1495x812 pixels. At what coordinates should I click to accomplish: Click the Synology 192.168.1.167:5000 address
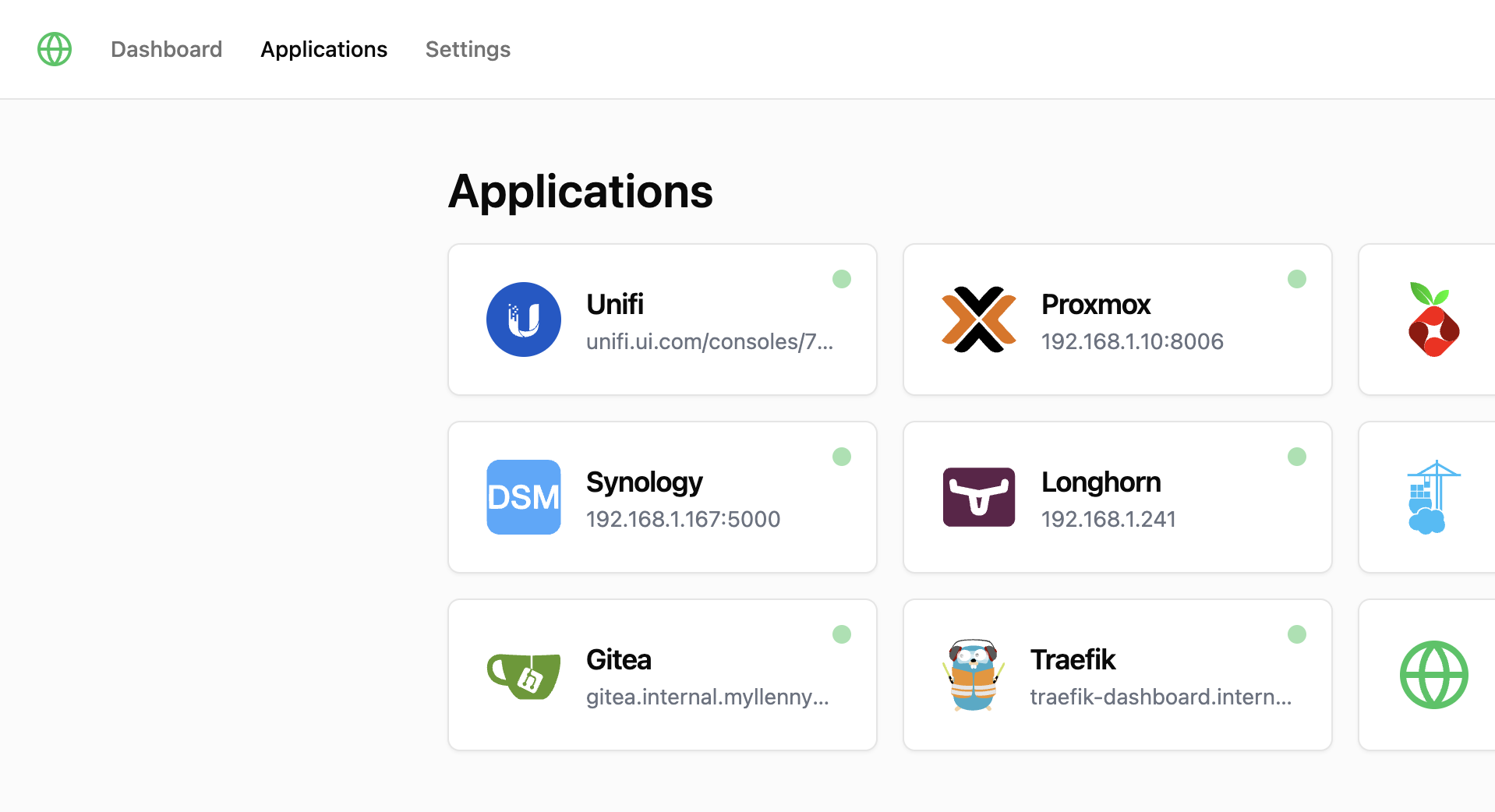point(683,519)
